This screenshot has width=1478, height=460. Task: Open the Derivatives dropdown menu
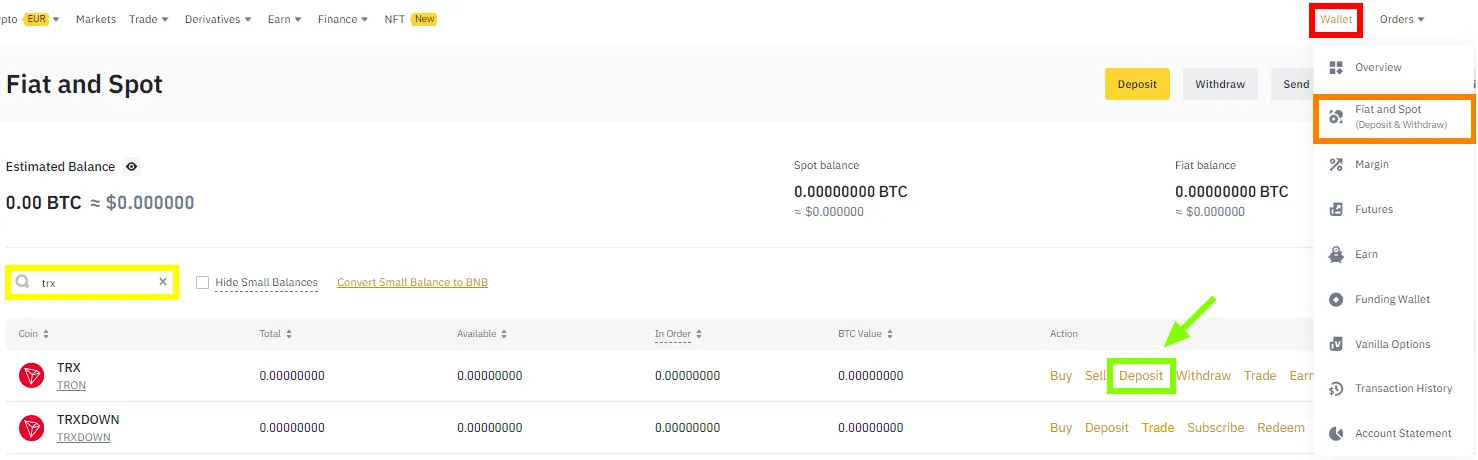pos(218,19)
